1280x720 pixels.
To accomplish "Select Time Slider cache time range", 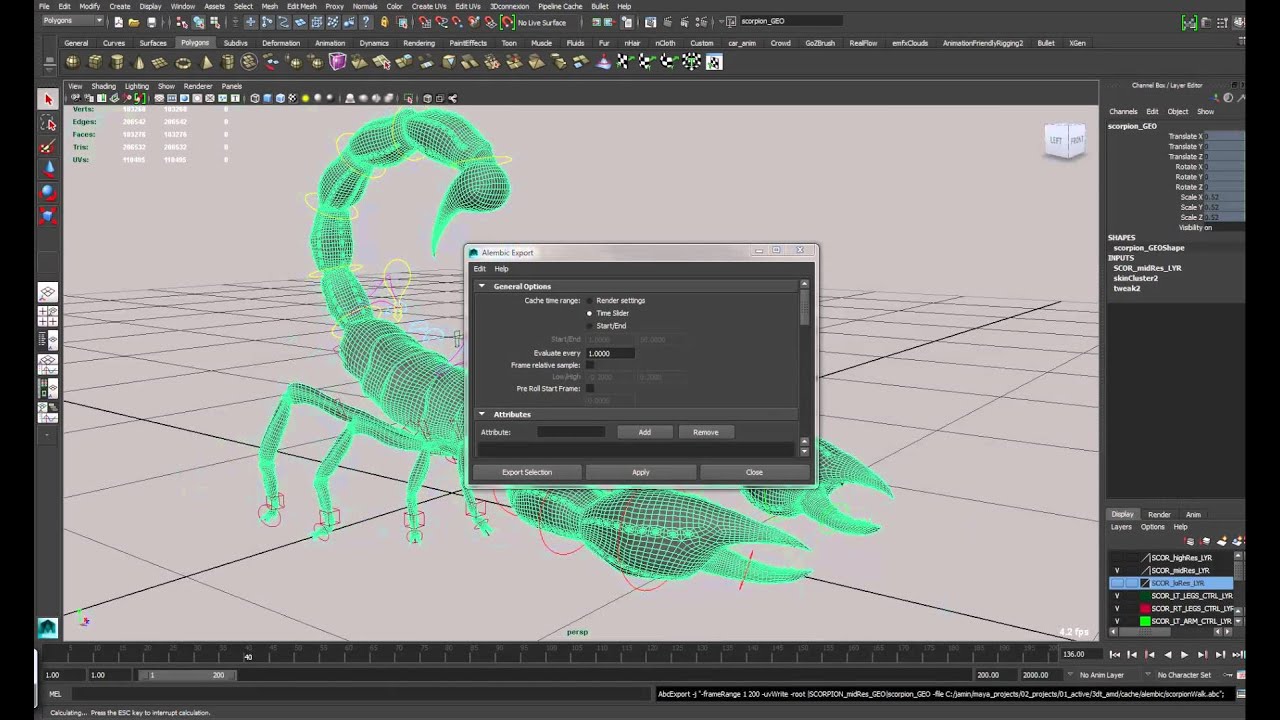I will [x=590, y=313].
